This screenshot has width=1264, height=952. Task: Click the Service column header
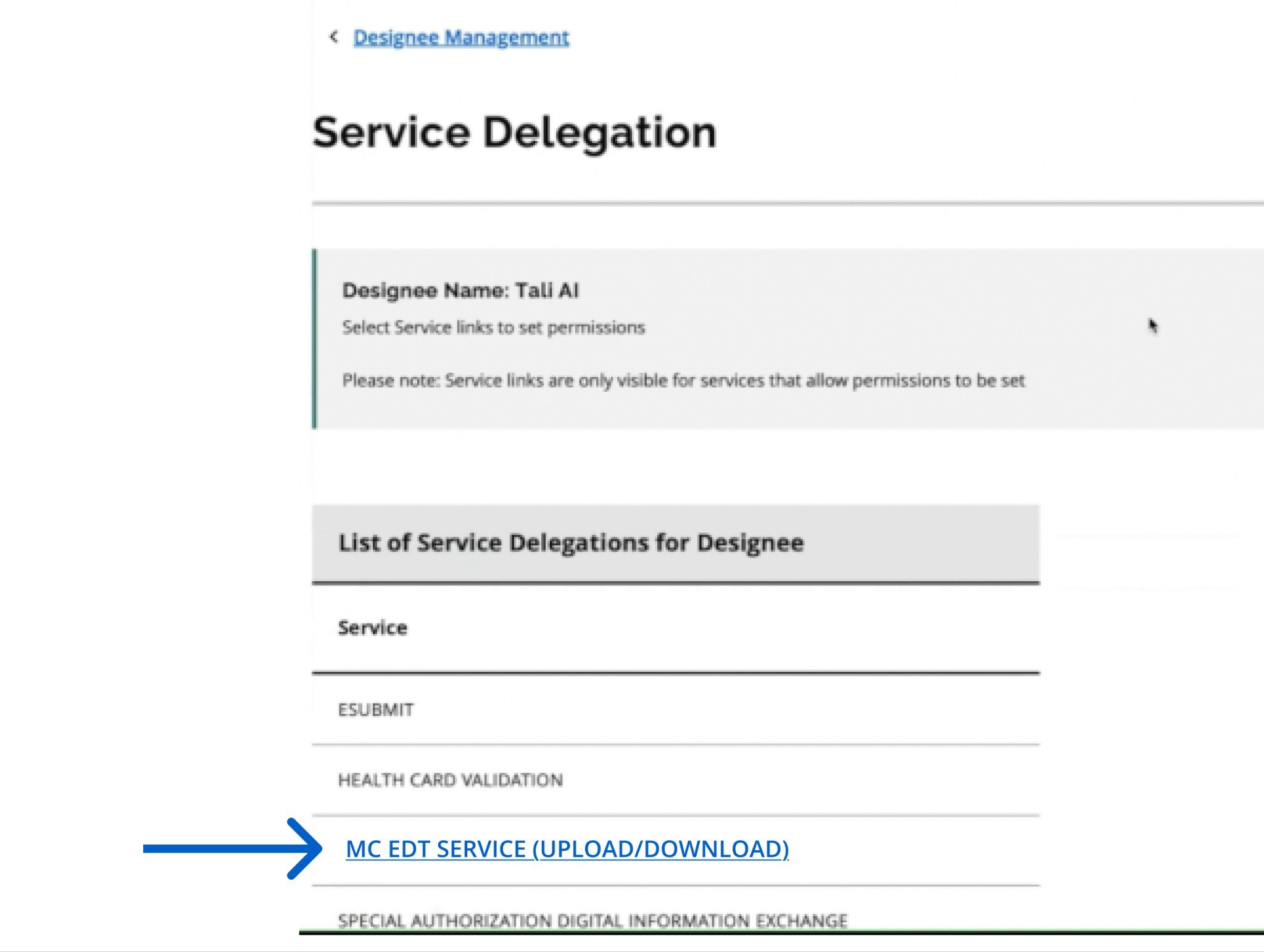[372, 628]
